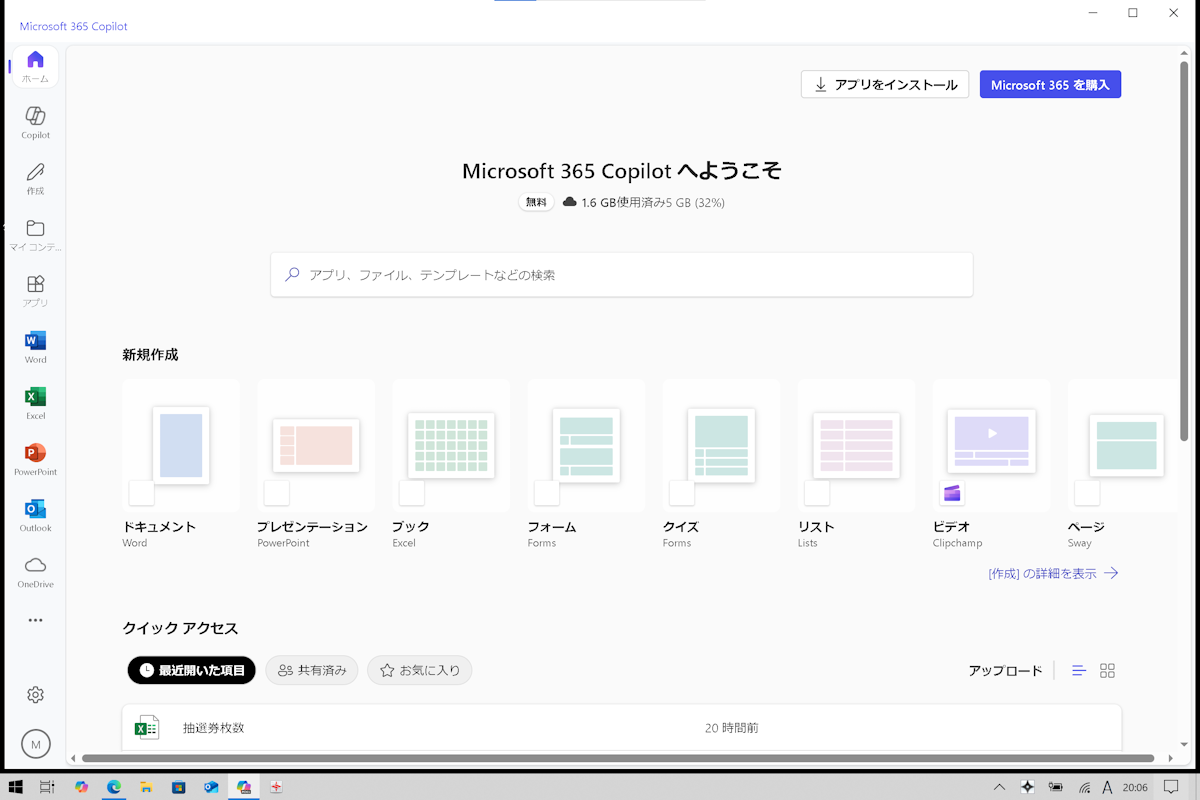Create a new Forms フォーム

pos(586,464)
